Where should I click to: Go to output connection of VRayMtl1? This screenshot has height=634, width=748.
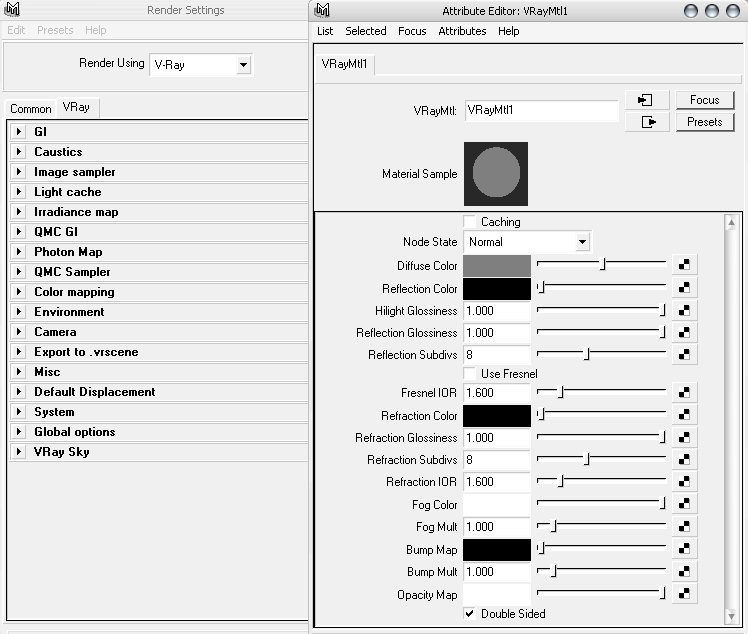coord(647,122)
